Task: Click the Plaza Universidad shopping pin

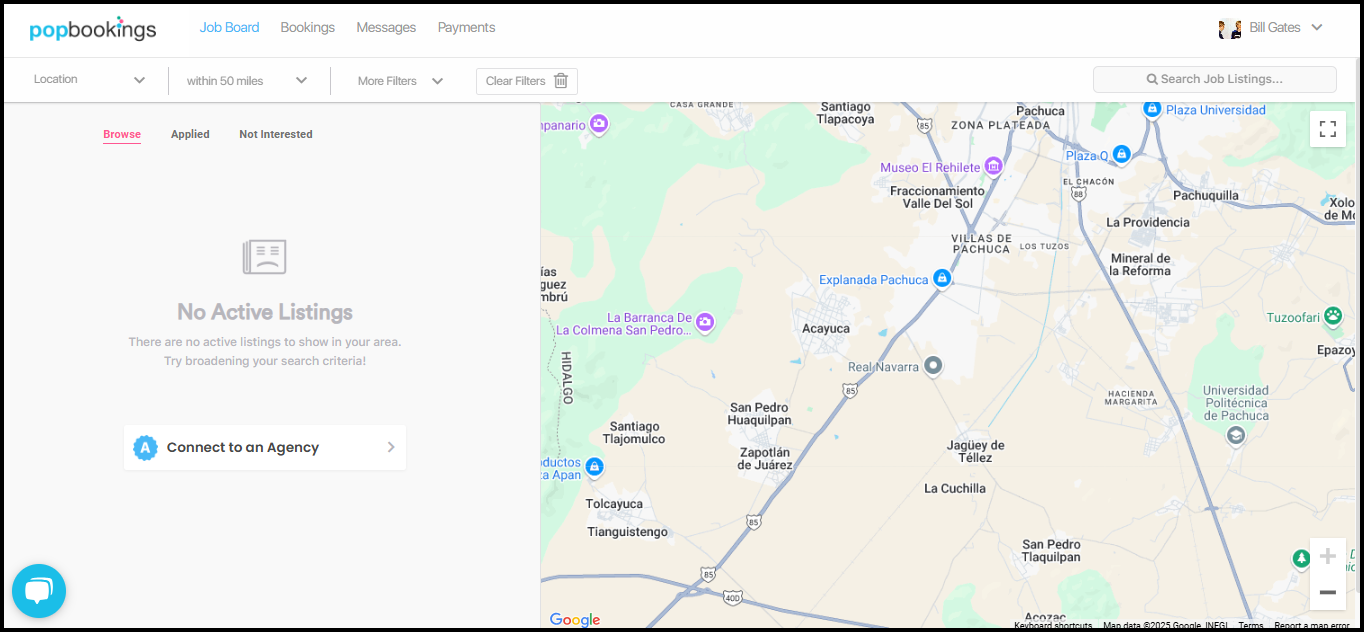Action: point(1152,108)
